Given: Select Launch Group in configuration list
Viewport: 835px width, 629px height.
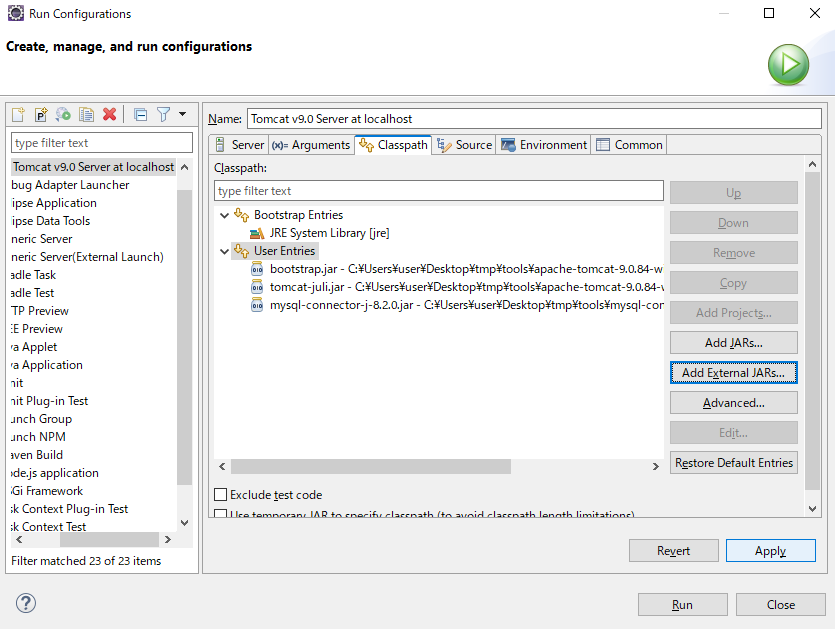Looking at the screenshot, I should pos(42,419).
